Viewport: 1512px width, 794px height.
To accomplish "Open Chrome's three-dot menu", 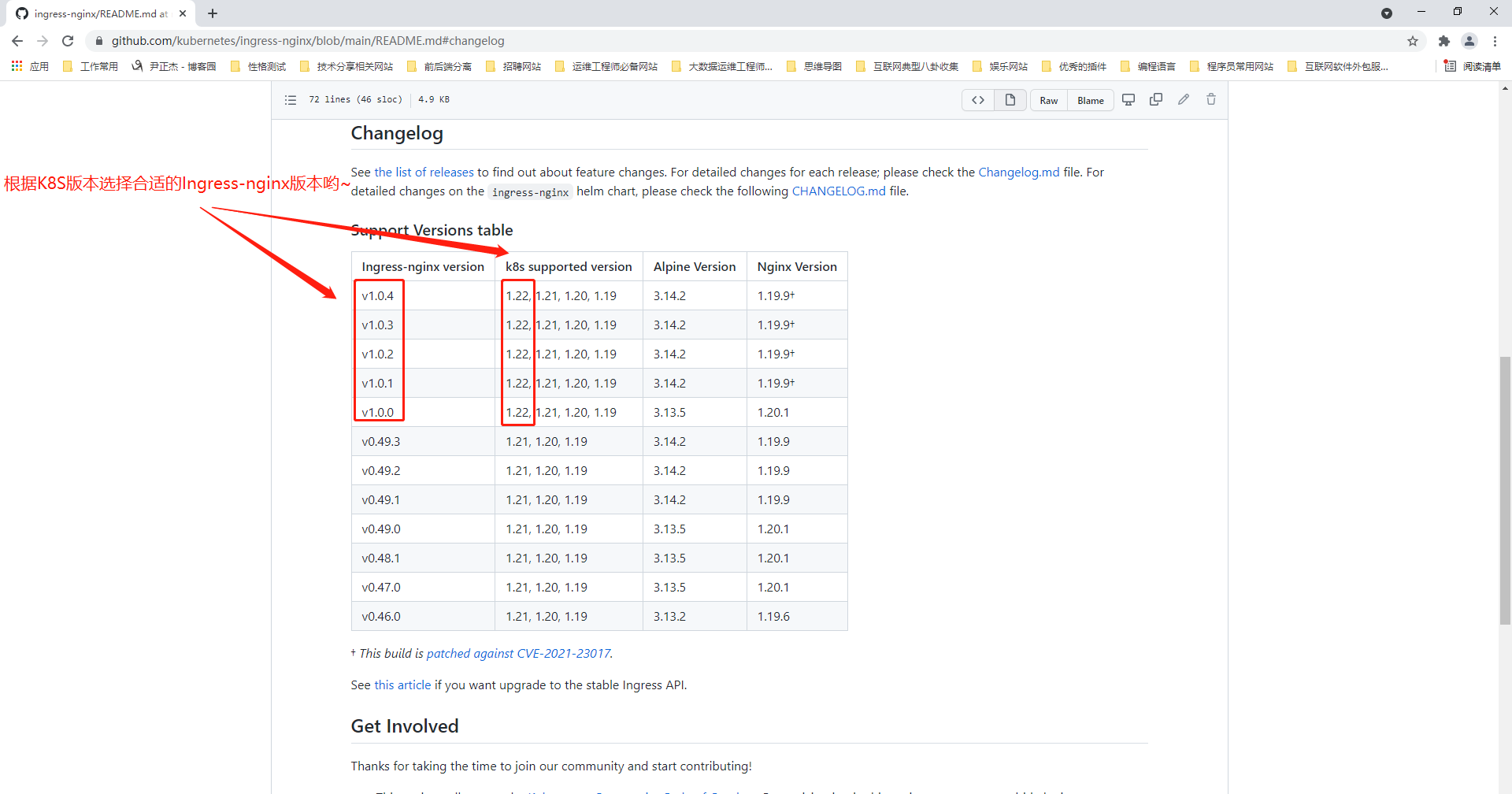I will click(1495, 41).
